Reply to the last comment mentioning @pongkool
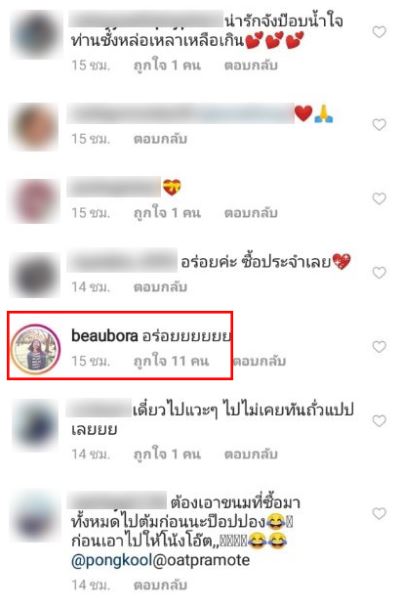This screenshot has width=401, height=606. pyautogui.click(x=160, y=585)
